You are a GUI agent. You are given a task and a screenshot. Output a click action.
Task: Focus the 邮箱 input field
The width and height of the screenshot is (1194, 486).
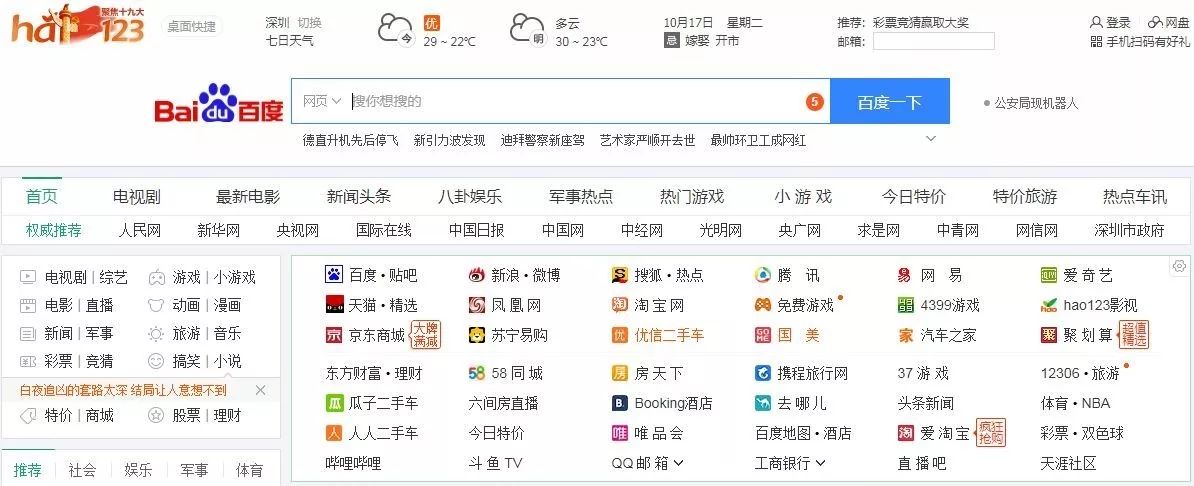pyautogui.click(x=934, y=41)
